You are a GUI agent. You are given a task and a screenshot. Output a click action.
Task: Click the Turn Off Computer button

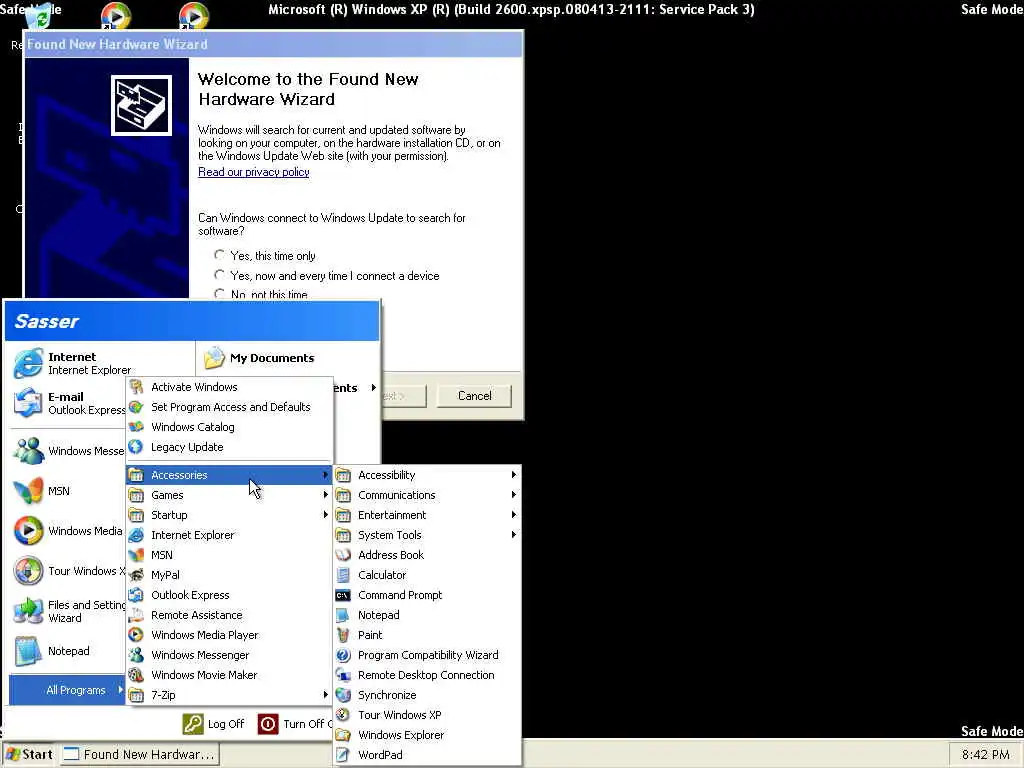coord(295,724)
